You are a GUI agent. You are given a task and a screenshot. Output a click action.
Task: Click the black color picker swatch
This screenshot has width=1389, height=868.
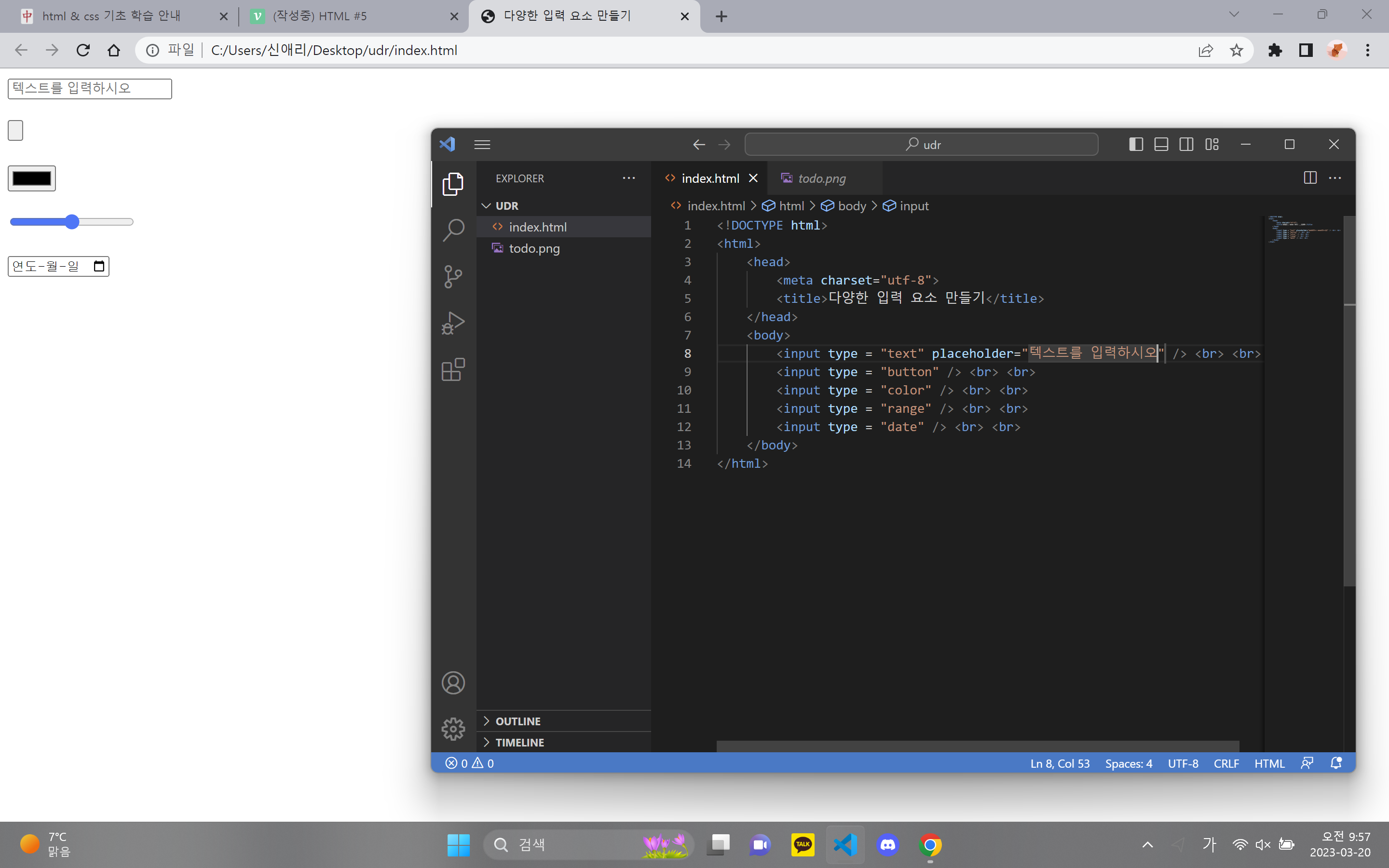(31, 178)
